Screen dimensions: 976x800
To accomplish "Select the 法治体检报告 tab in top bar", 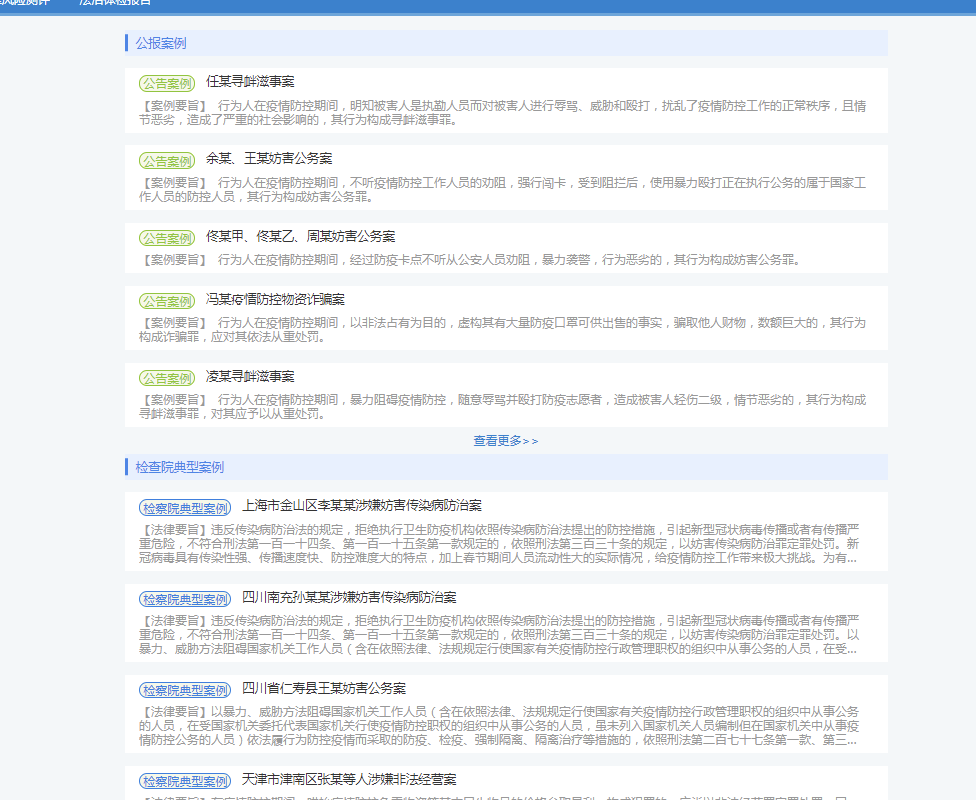I will 115,2.
